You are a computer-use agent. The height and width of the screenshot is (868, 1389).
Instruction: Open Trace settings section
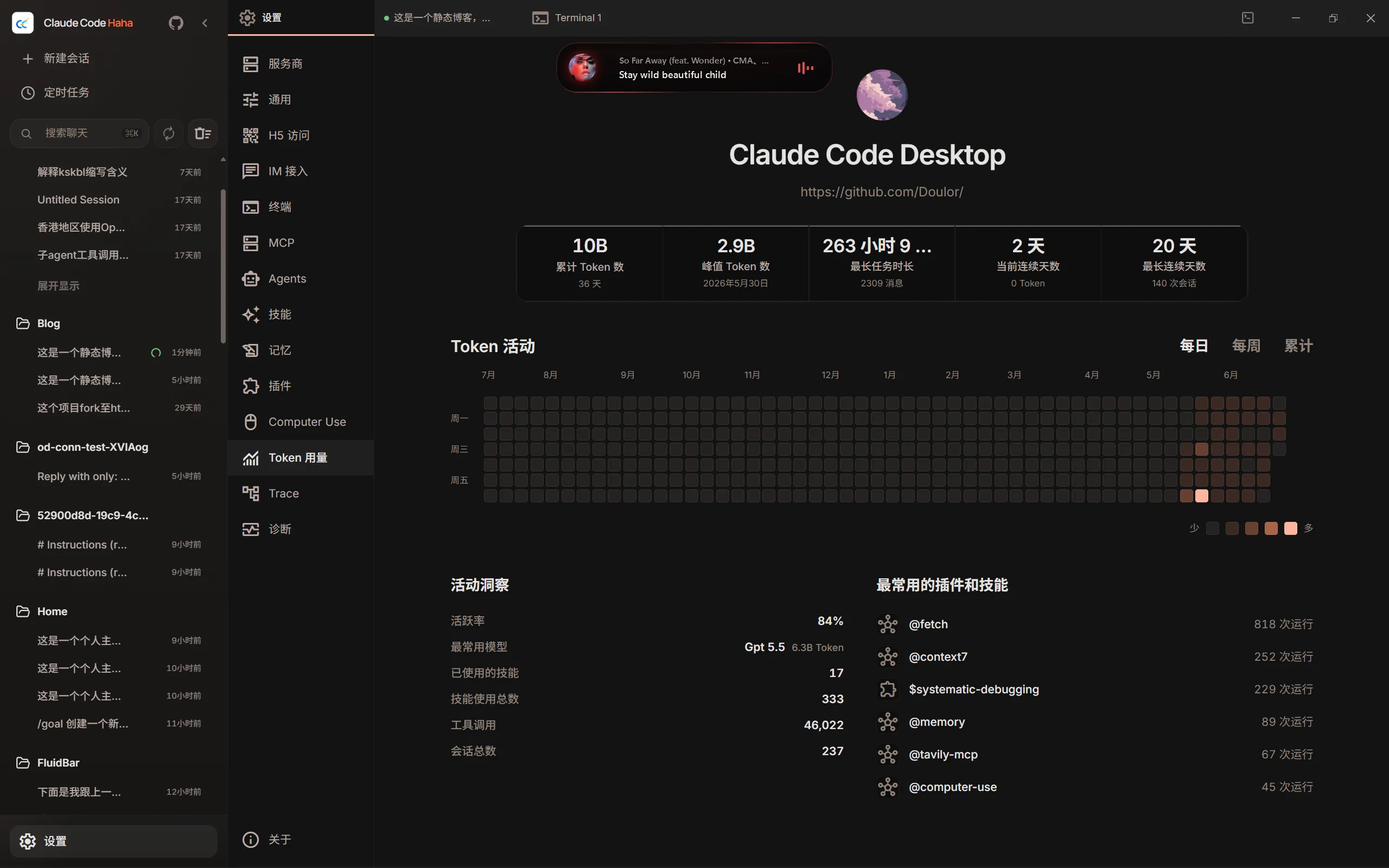(x=301, y=493)
